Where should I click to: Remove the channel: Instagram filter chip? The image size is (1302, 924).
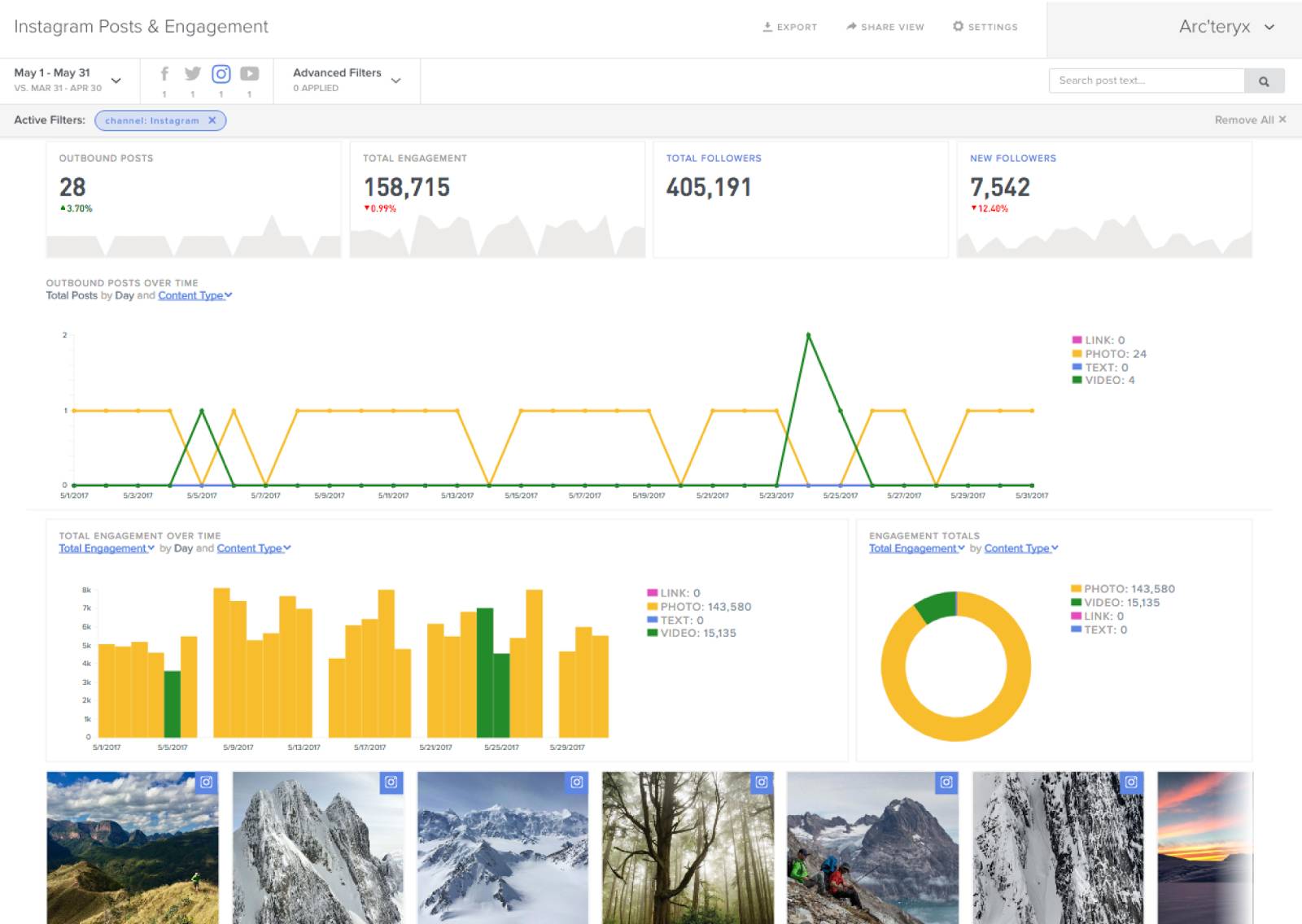pos(212,120)
